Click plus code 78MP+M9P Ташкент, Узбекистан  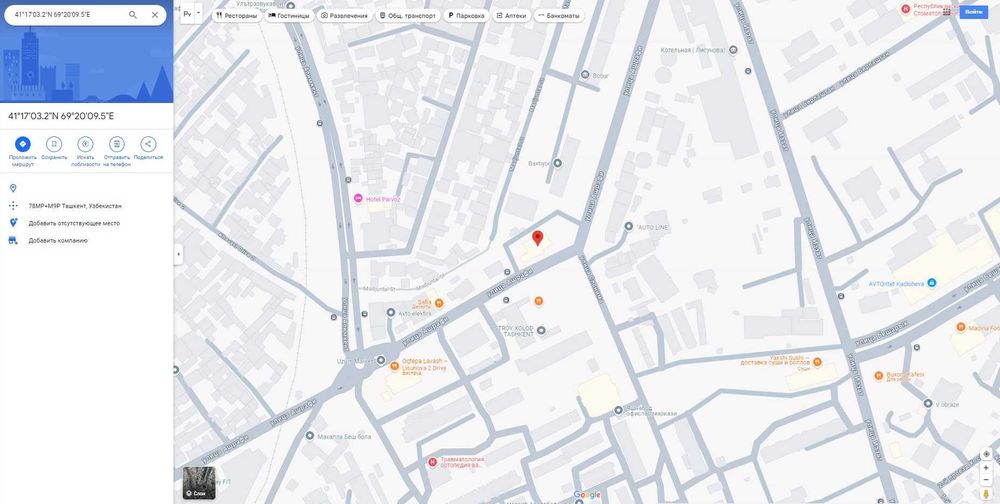[75, 206]
